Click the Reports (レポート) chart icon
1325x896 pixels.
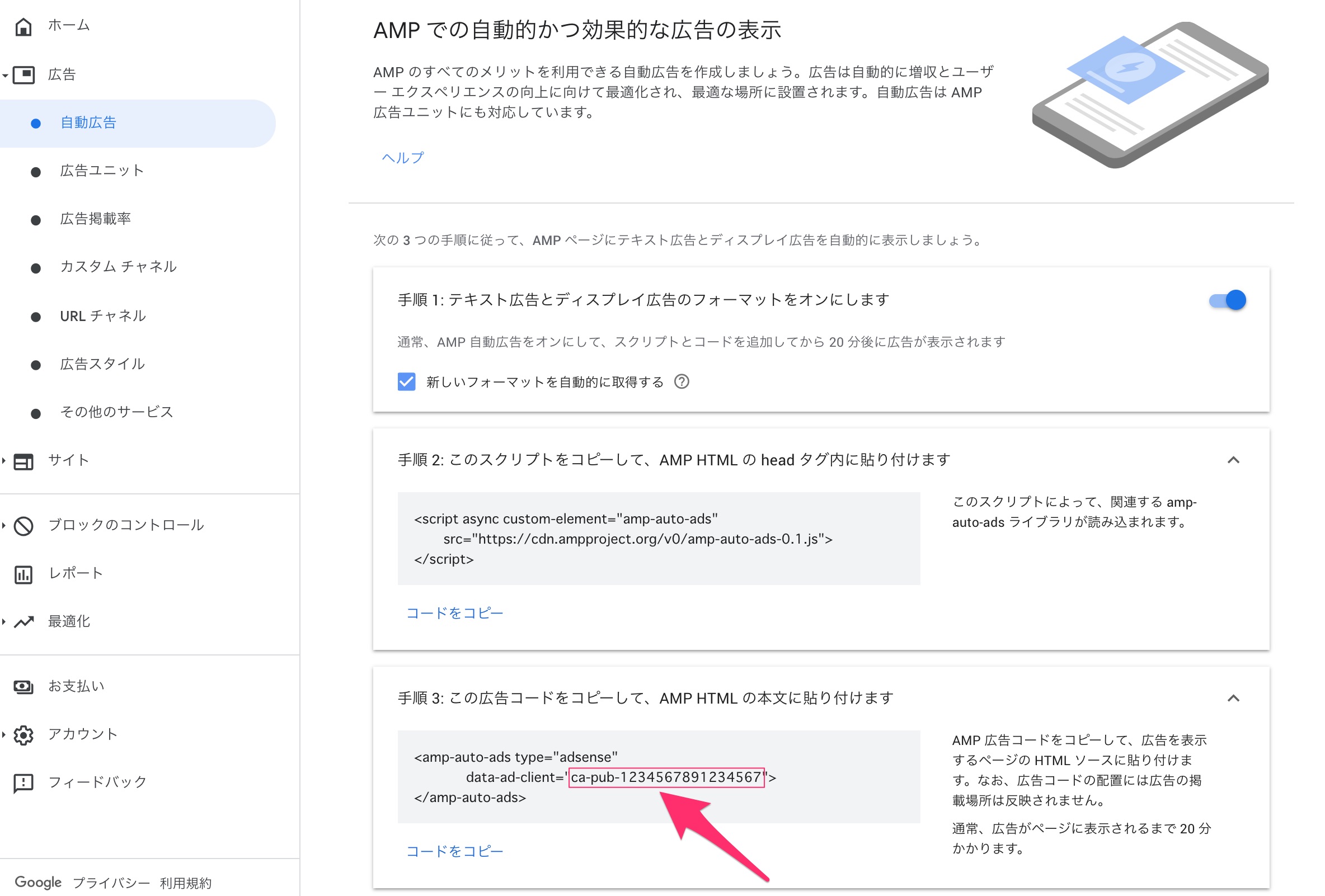[24, 574]
